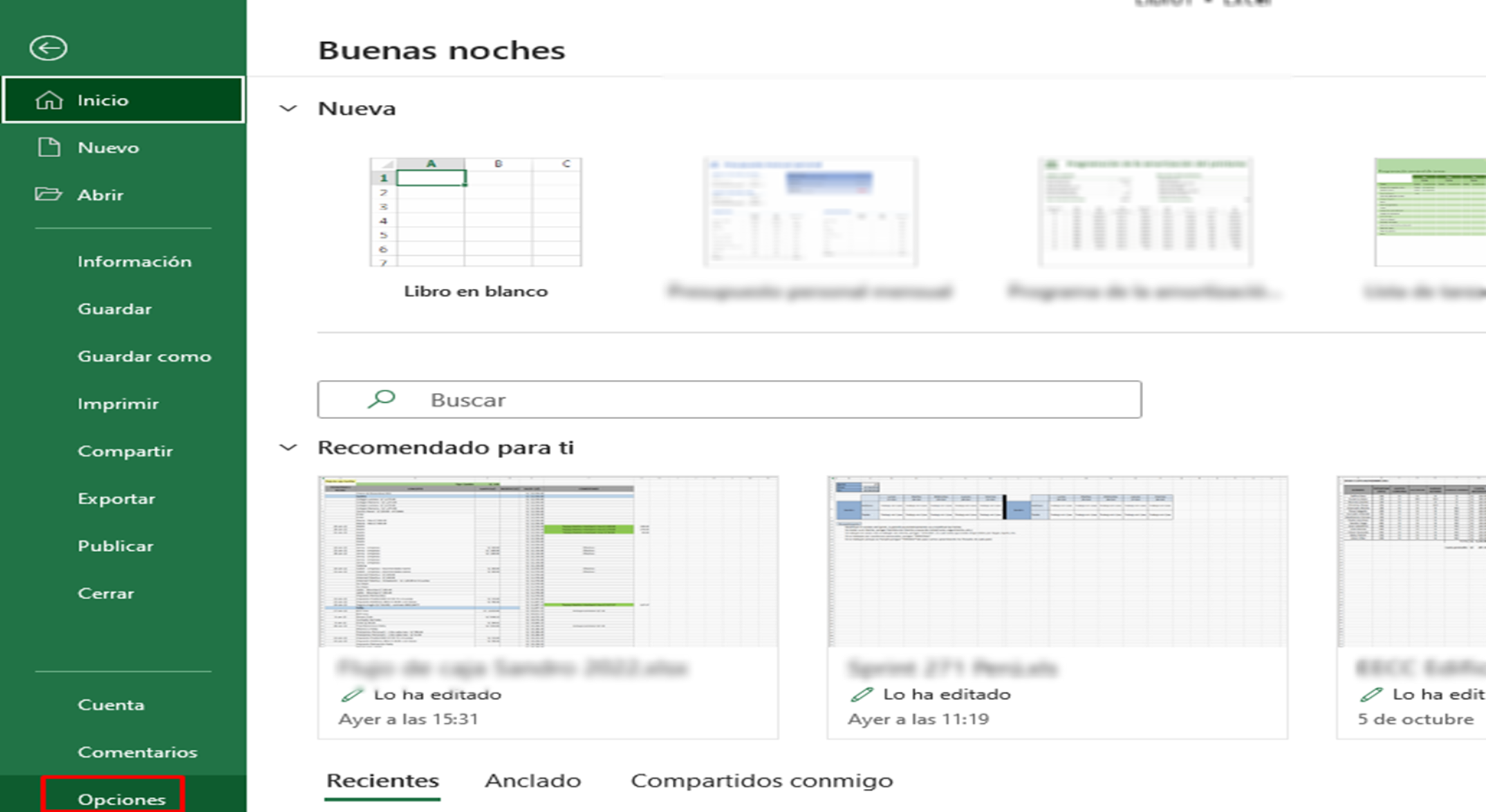
Task: Switch to the Anclado tab
Action: point(532,781)
